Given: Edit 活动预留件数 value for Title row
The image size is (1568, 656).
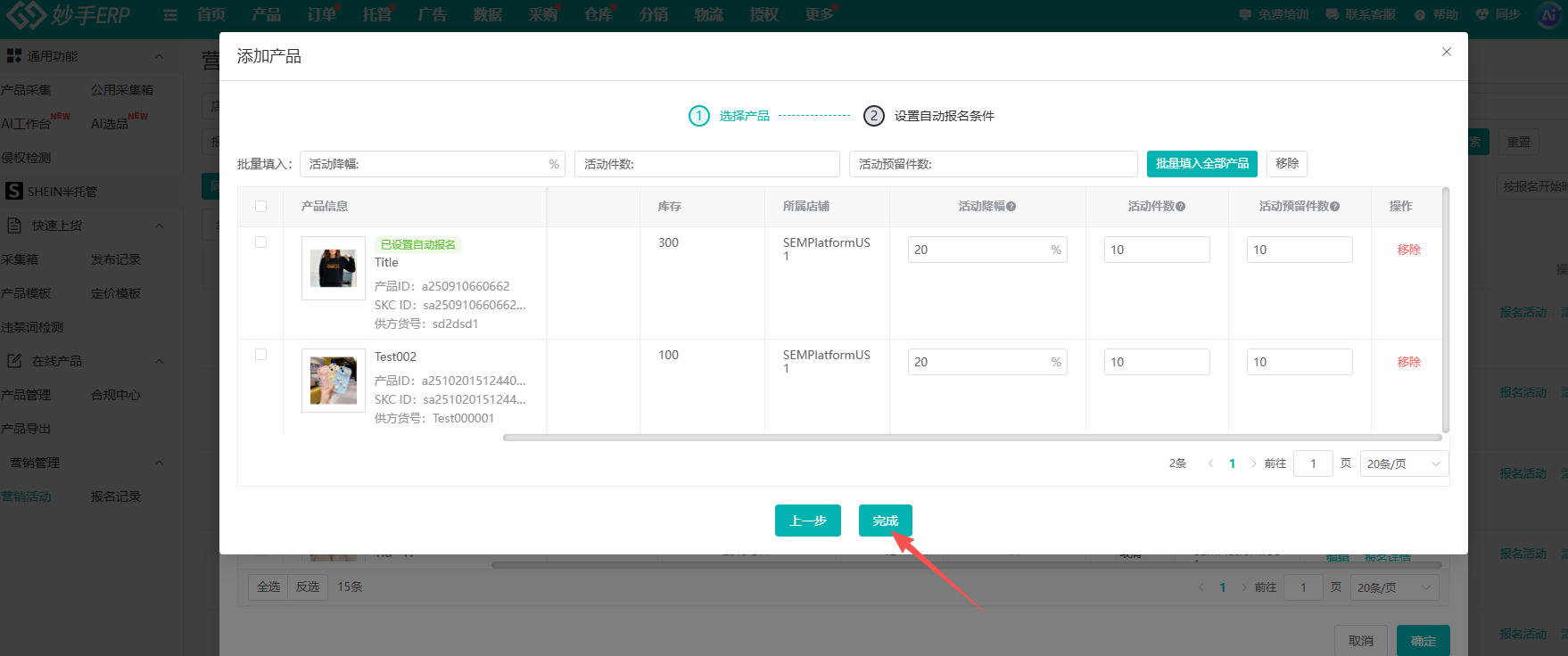Looking at the screenshot, I should click(x=1300, y=250).
